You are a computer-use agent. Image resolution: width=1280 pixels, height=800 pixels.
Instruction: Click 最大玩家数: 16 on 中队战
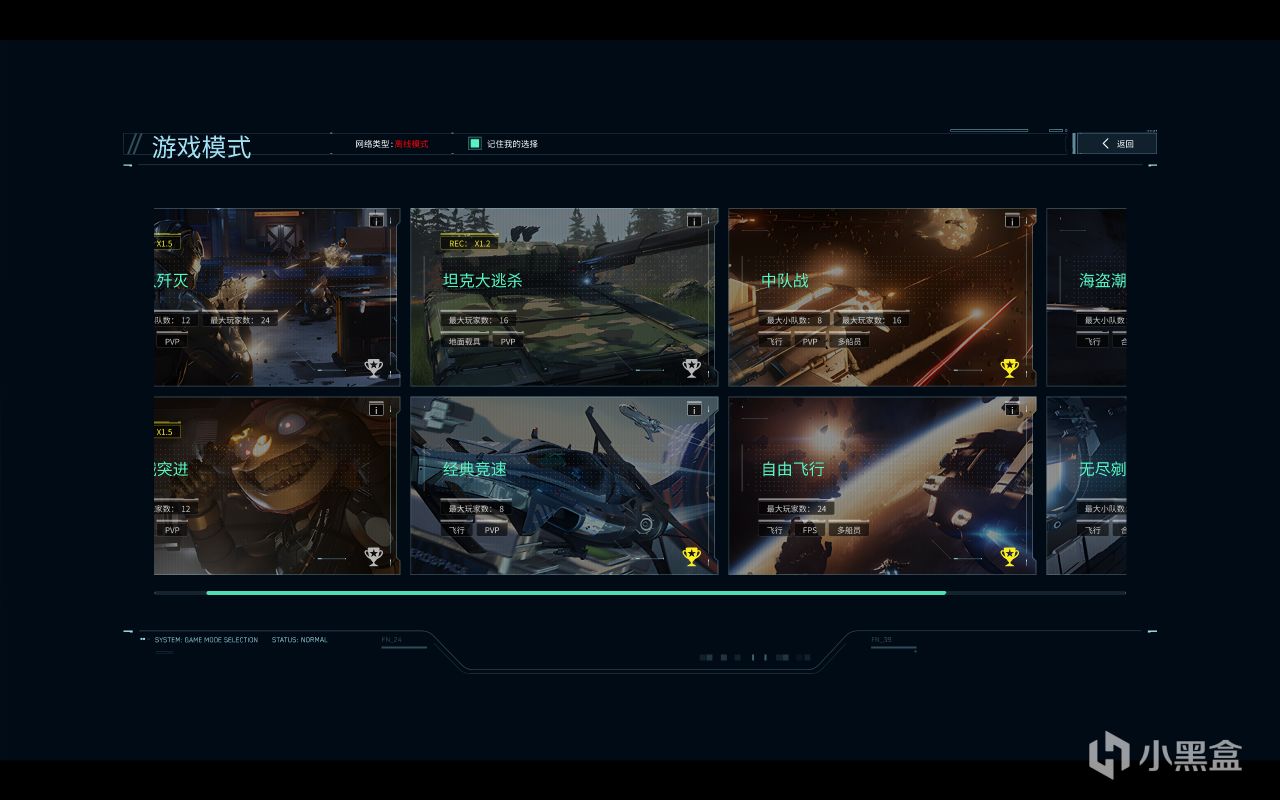(x=871, y=320)
